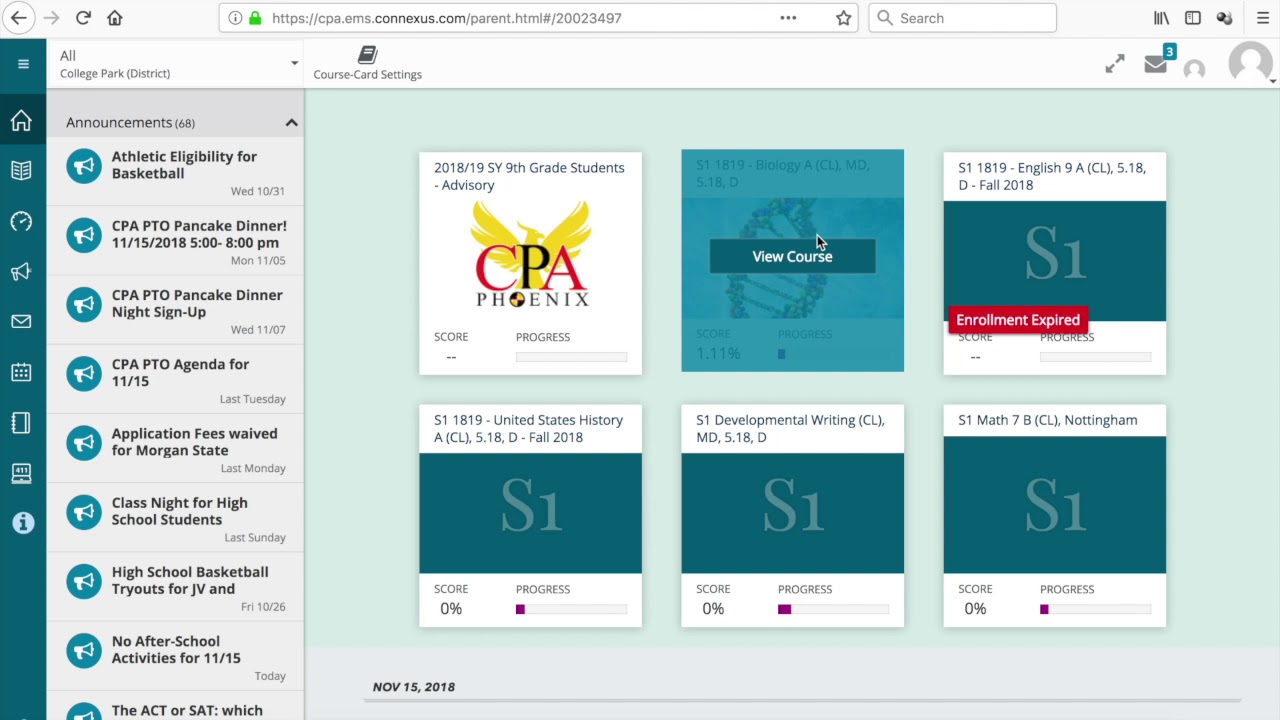Click the megaphone icon beside Class Night
1280x720 pixels.
tap(84, 512)
